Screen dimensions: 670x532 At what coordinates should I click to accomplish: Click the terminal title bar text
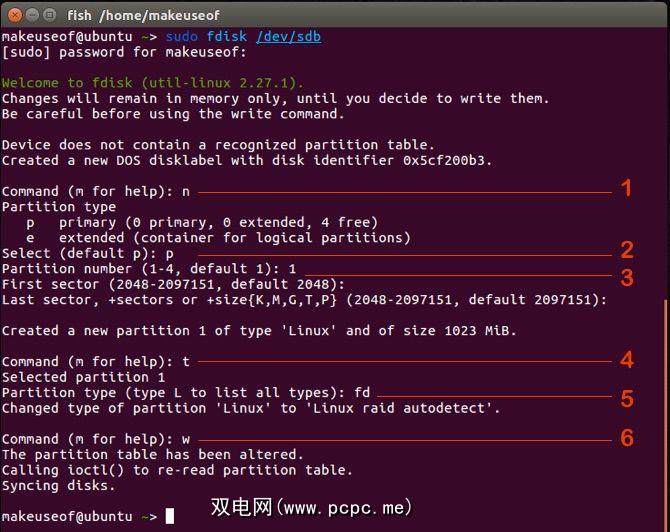pyautogui.click(x=144, y=15)
